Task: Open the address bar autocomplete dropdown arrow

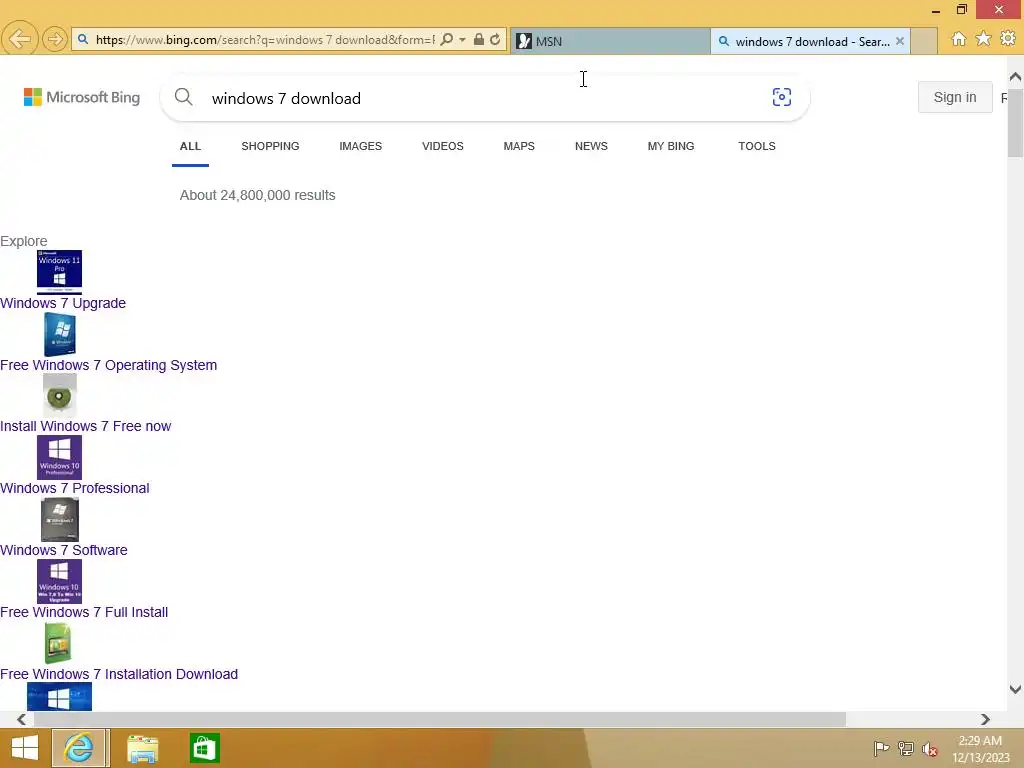Action: (462, 40)
